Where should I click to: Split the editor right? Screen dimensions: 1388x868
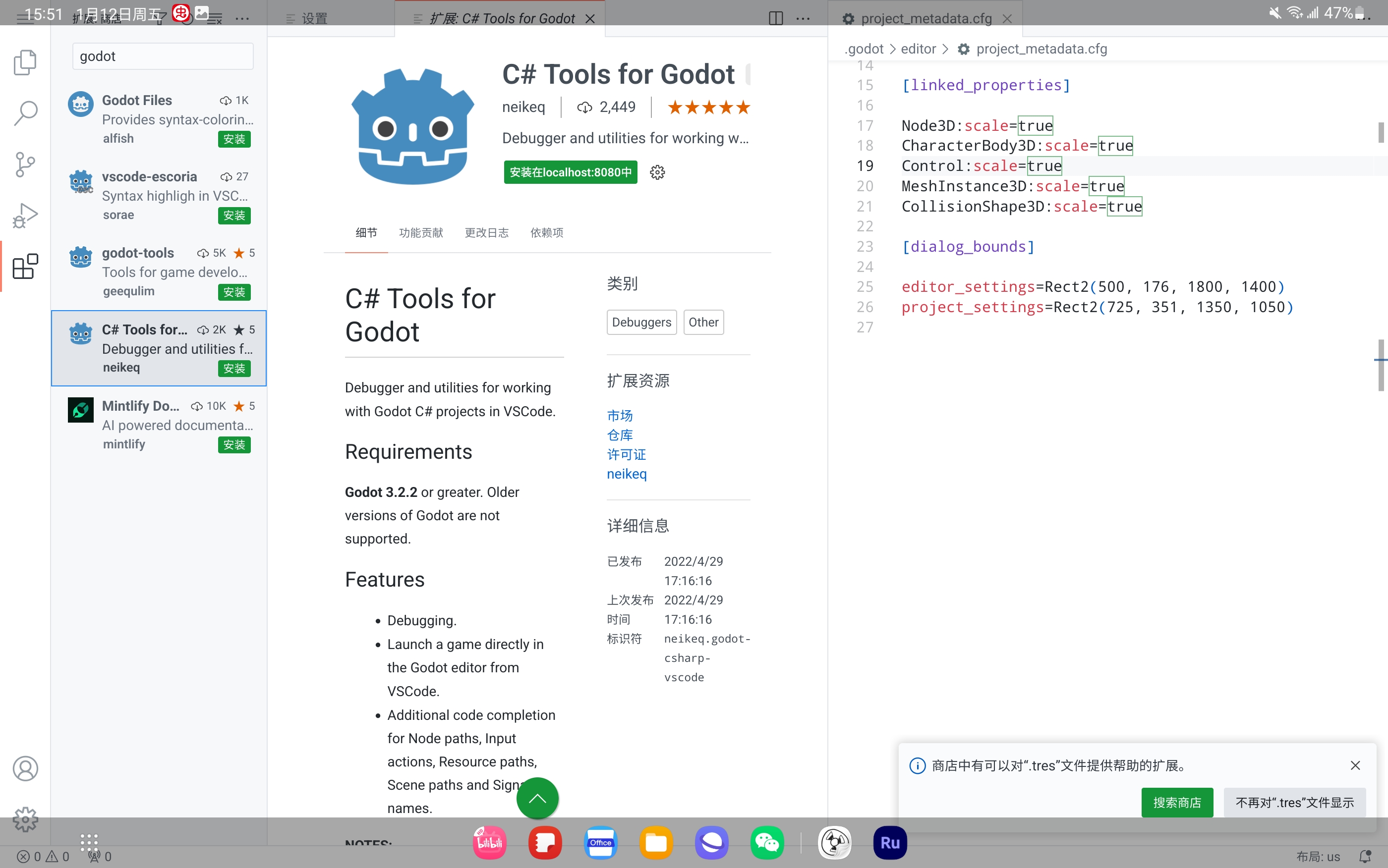[x=776, y=18]
